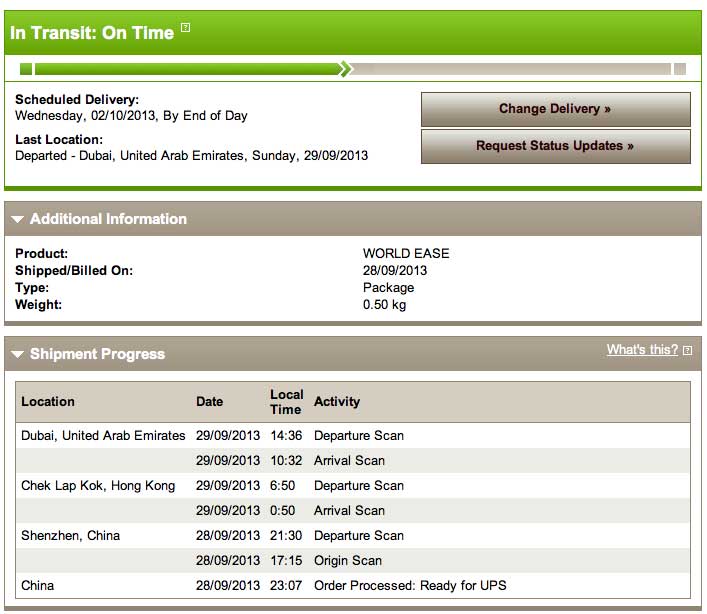
Task: Click the Local Time column header
Action: click(x=286, y=402)
